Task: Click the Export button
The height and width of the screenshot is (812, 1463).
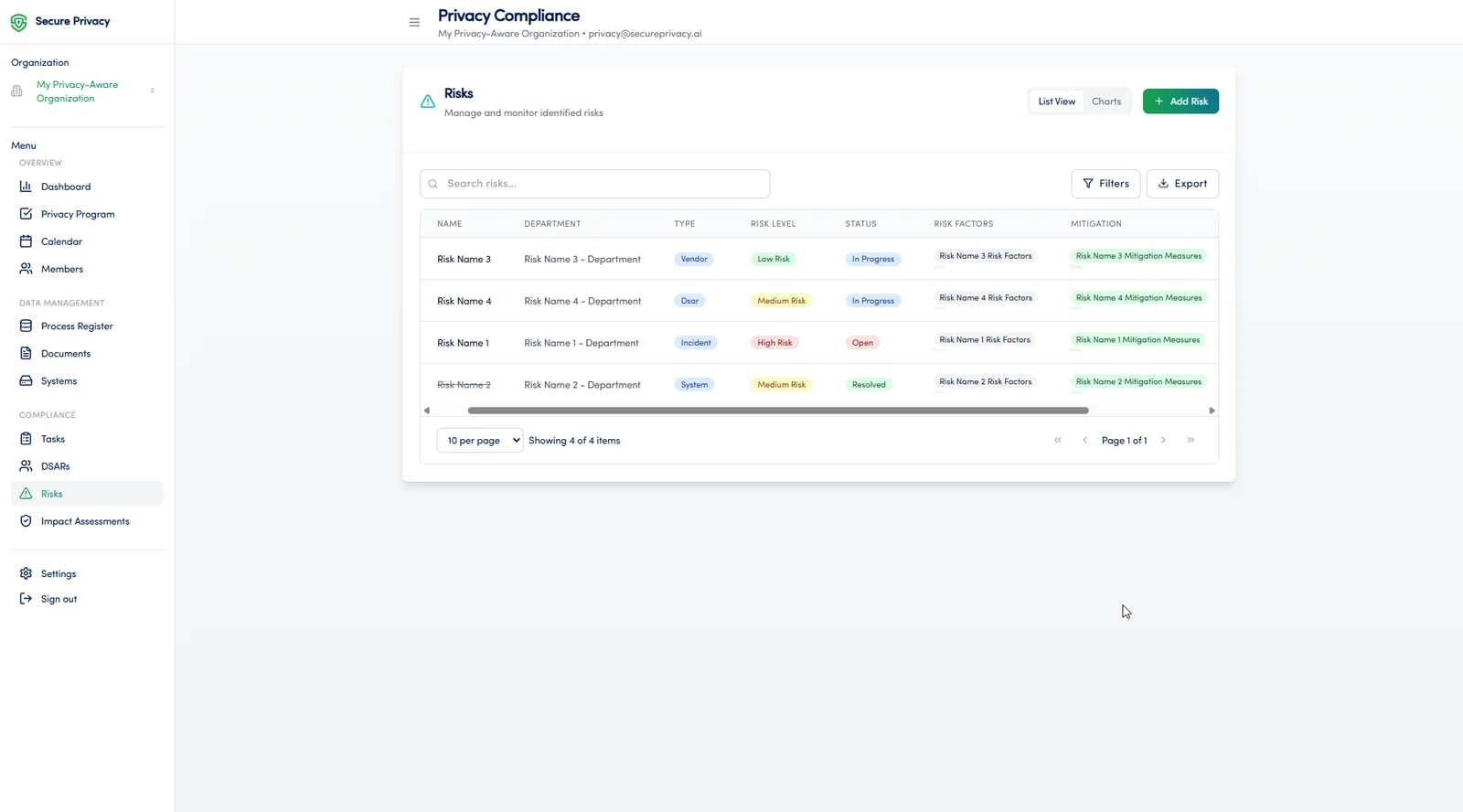Action: [1182, 184]
